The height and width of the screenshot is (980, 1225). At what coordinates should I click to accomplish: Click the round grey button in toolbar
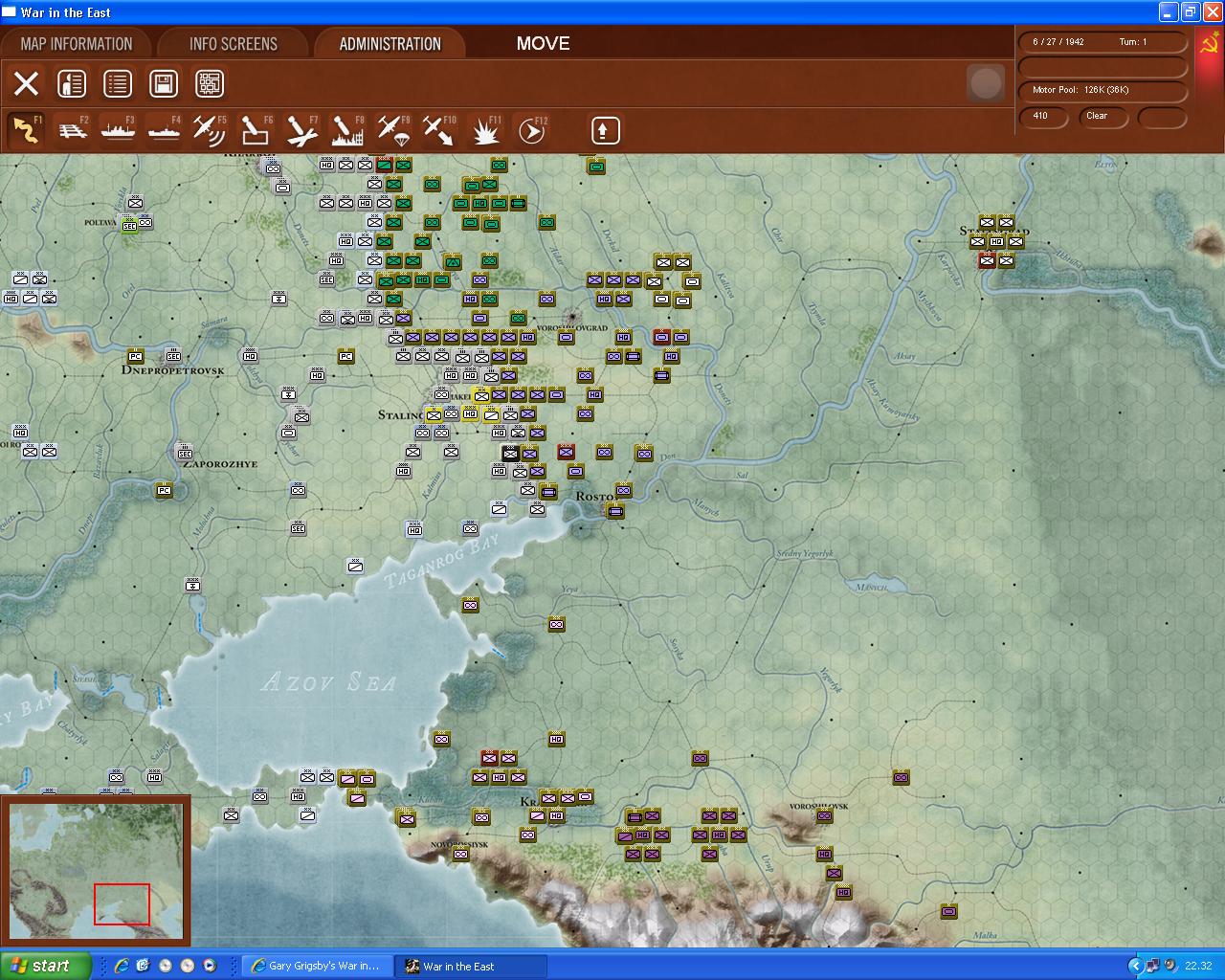tap(986, 83)
